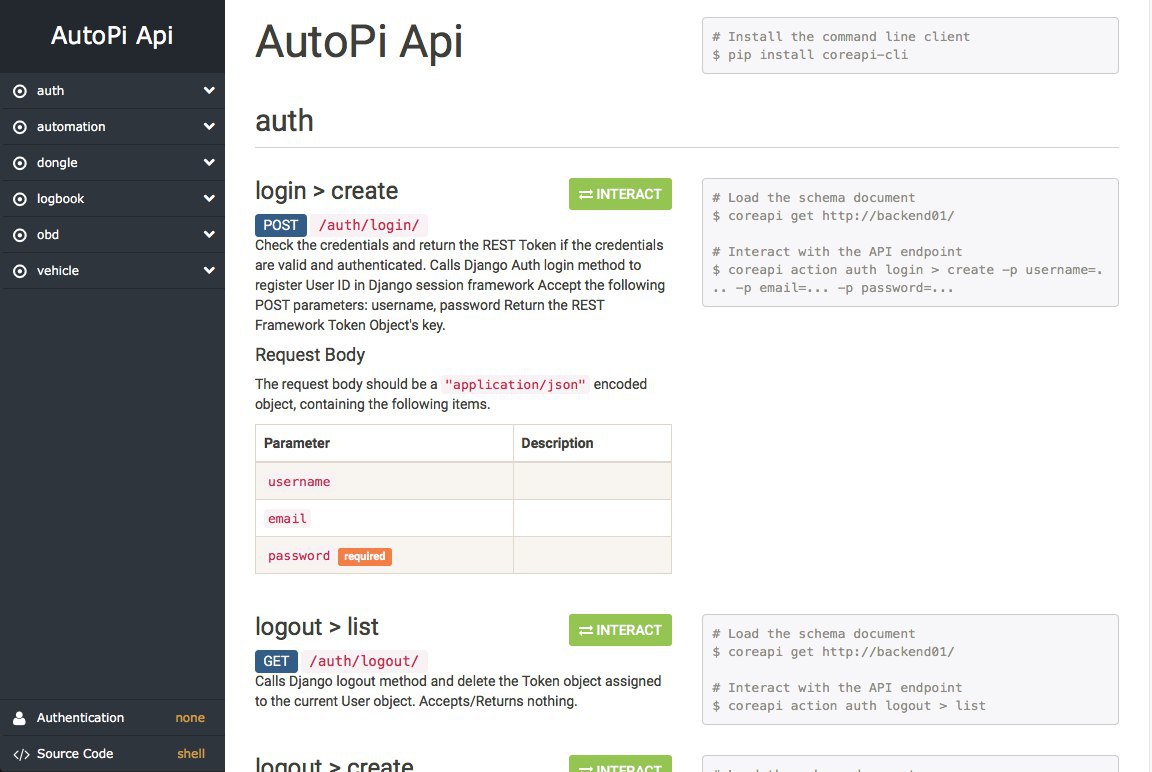Open the vehicle sidebar item
The image size is (1152, 772).
point(112,271)
